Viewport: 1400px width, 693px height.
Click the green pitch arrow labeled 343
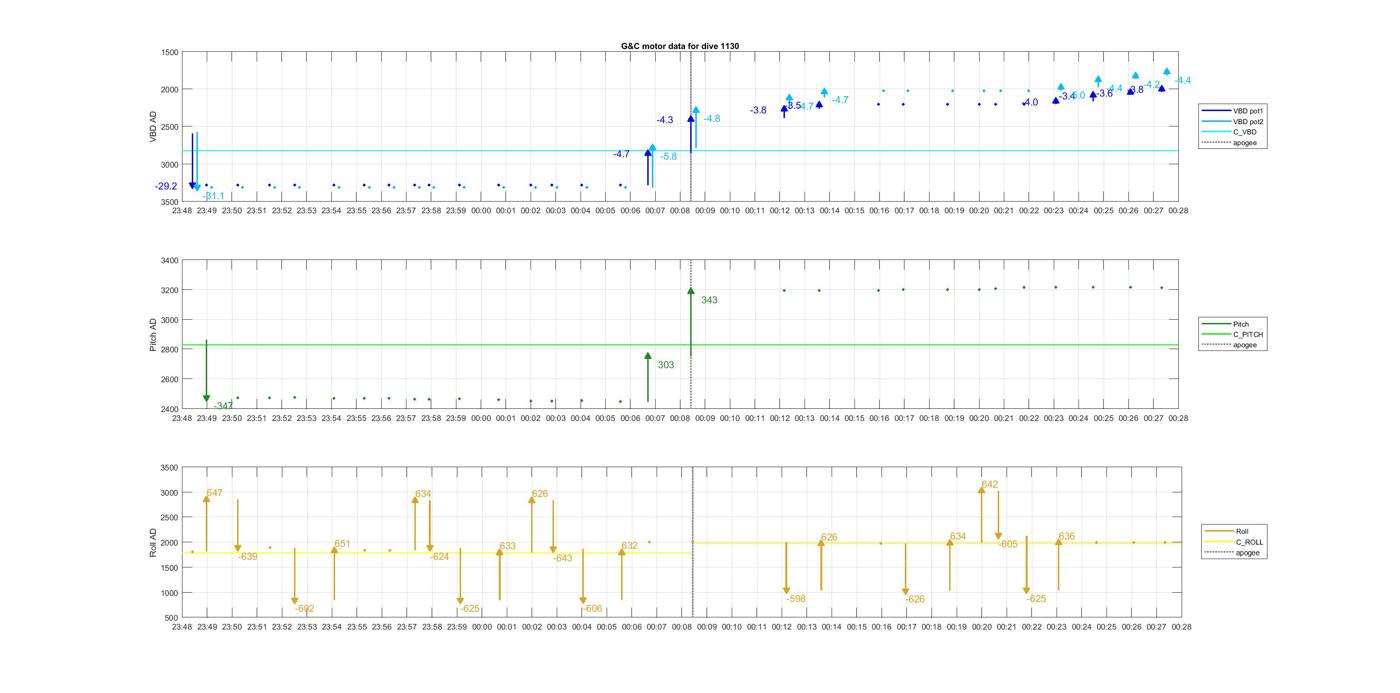coord(691,320)
